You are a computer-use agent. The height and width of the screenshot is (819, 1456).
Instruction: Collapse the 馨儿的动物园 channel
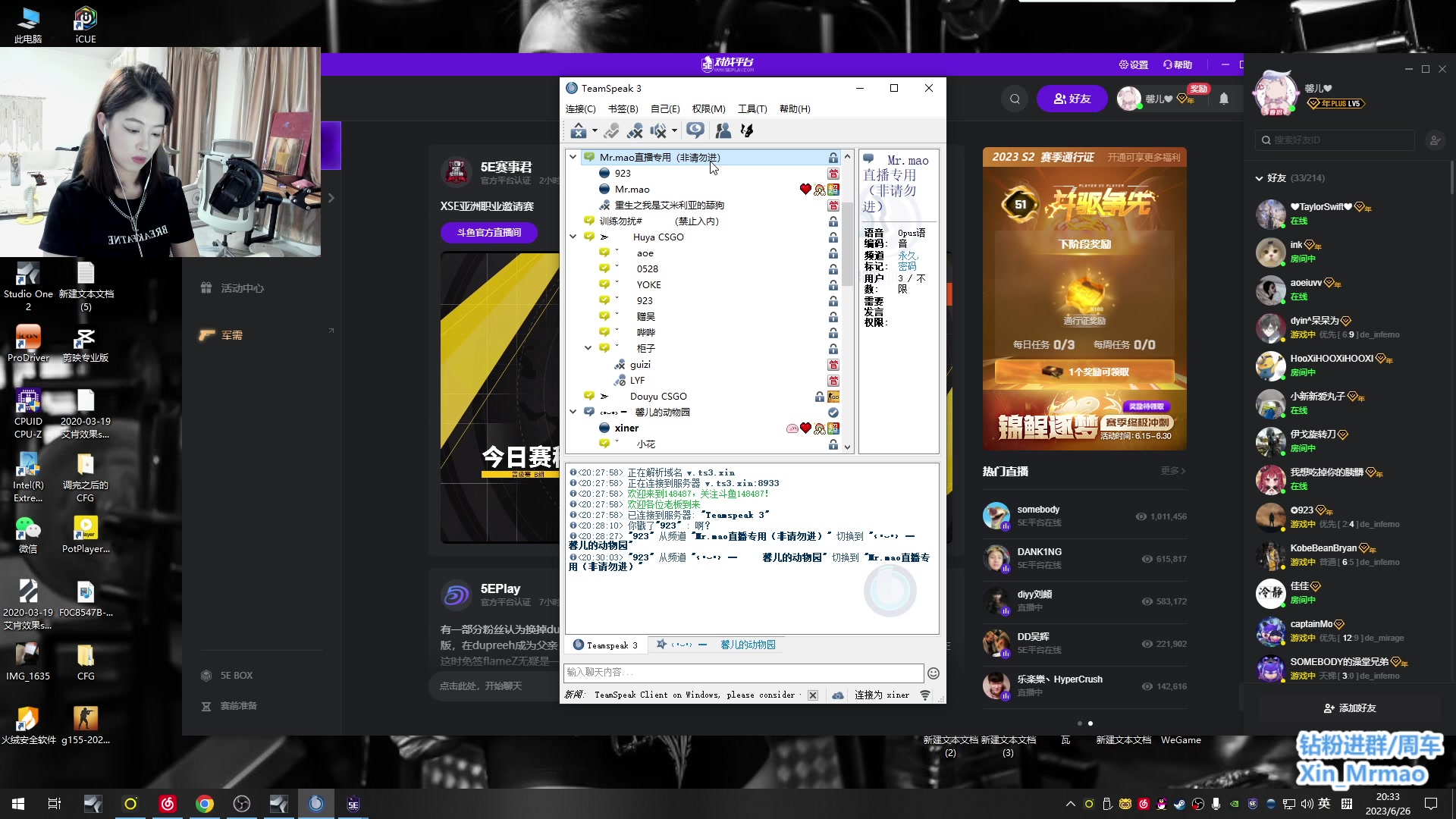click(573, 412)
